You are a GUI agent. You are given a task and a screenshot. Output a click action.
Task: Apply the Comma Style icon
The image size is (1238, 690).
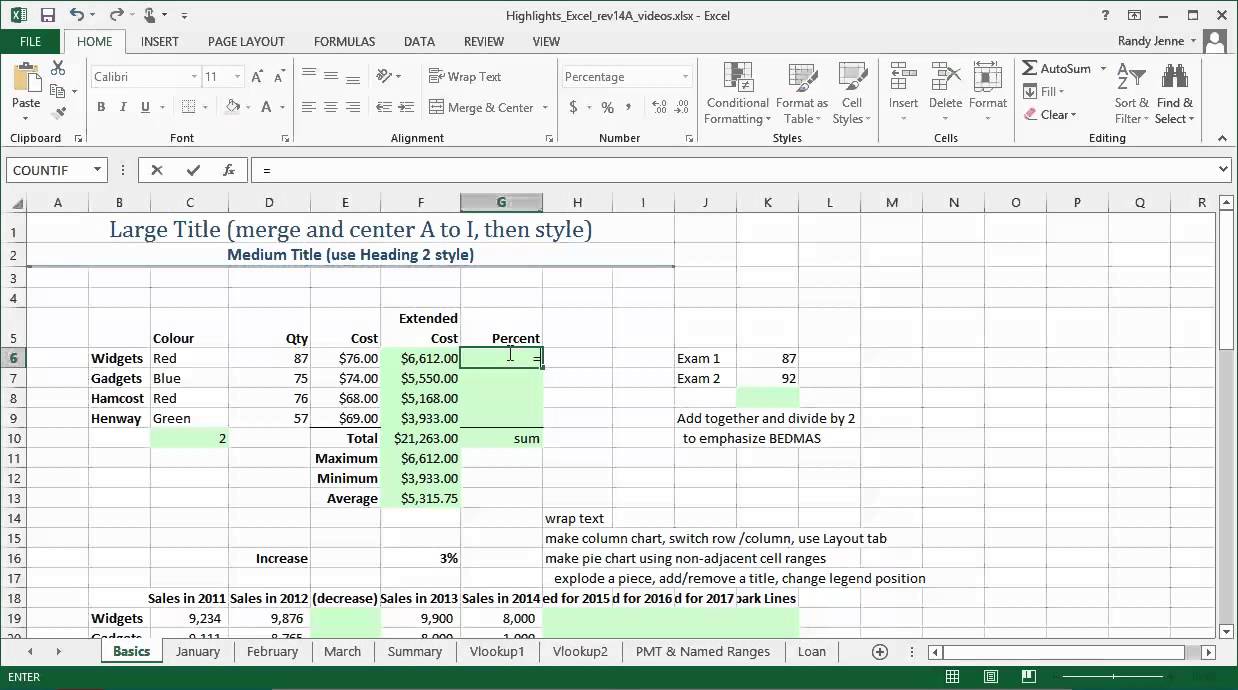click(630, 107)
